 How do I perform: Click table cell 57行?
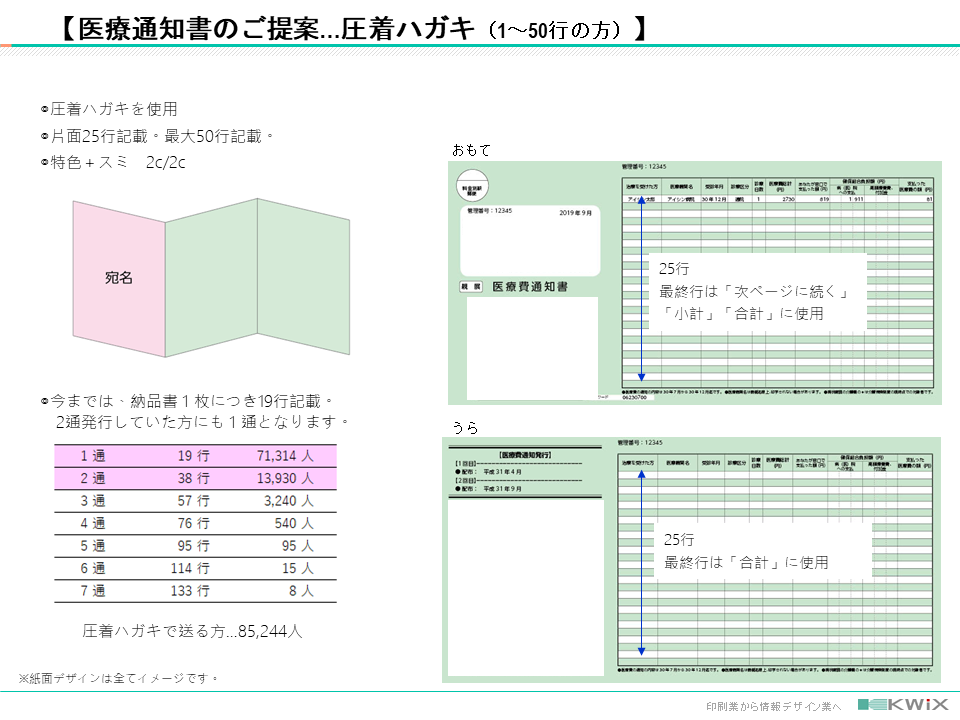(x=194, y=501)
